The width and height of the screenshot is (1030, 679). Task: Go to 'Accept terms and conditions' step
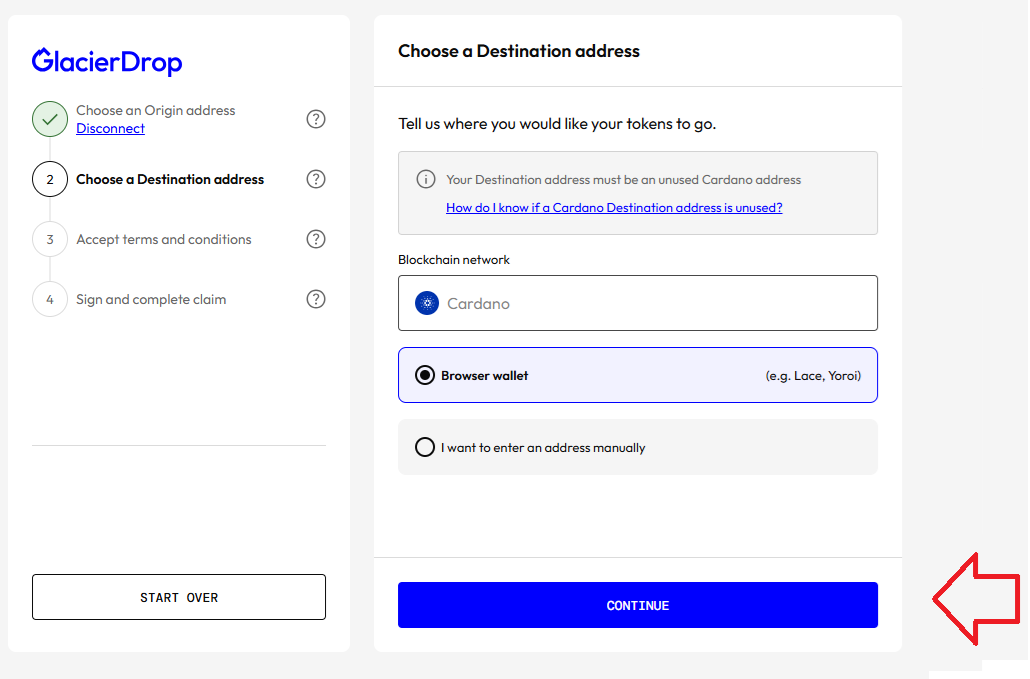tap(164, 239)
